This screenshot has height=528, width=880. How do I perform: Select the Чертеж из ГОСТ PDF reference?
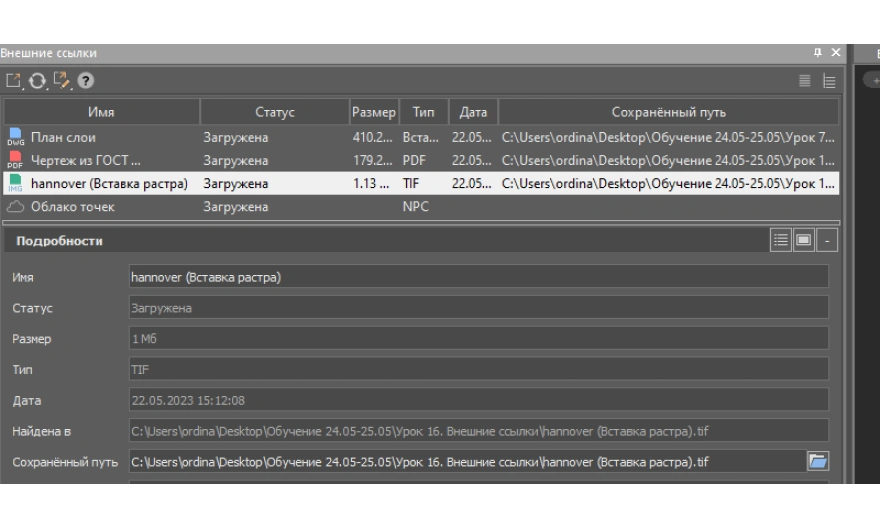pos(85,160)
